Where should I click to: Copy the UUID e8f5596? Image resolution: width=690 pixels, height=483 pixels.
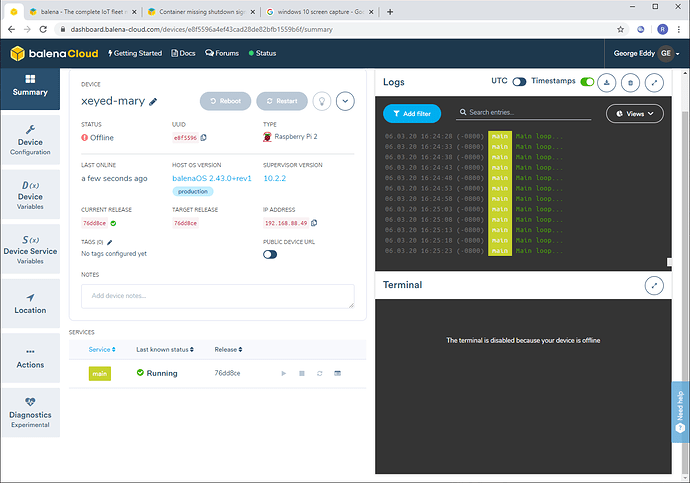[204, 138]
